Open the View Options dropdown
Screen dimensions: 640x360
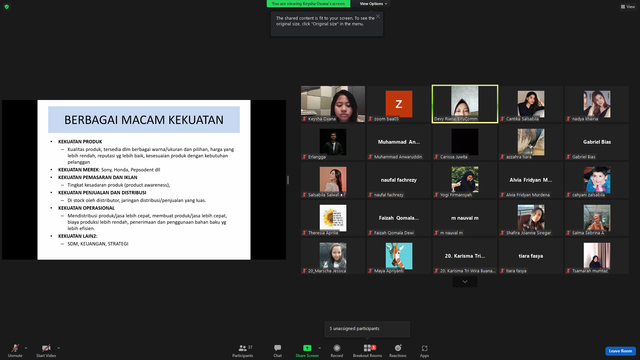(x=373, y=4)
